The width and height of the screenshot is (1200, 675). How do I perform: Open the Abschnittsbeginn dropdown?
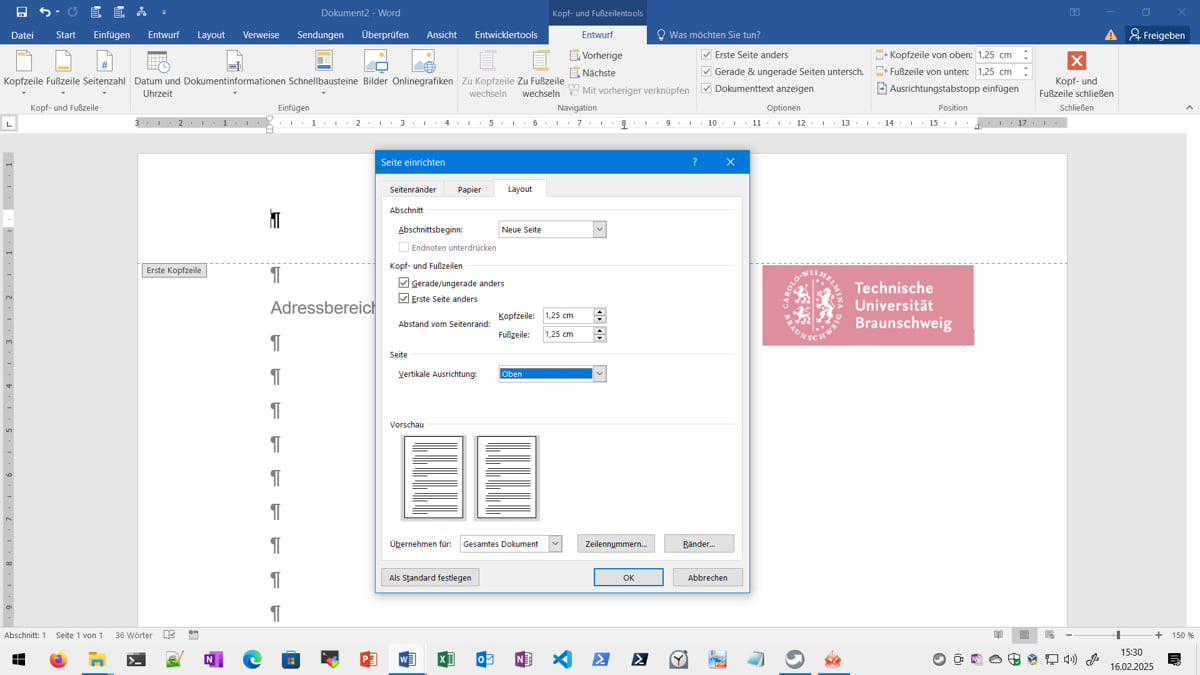coord(599,230)
